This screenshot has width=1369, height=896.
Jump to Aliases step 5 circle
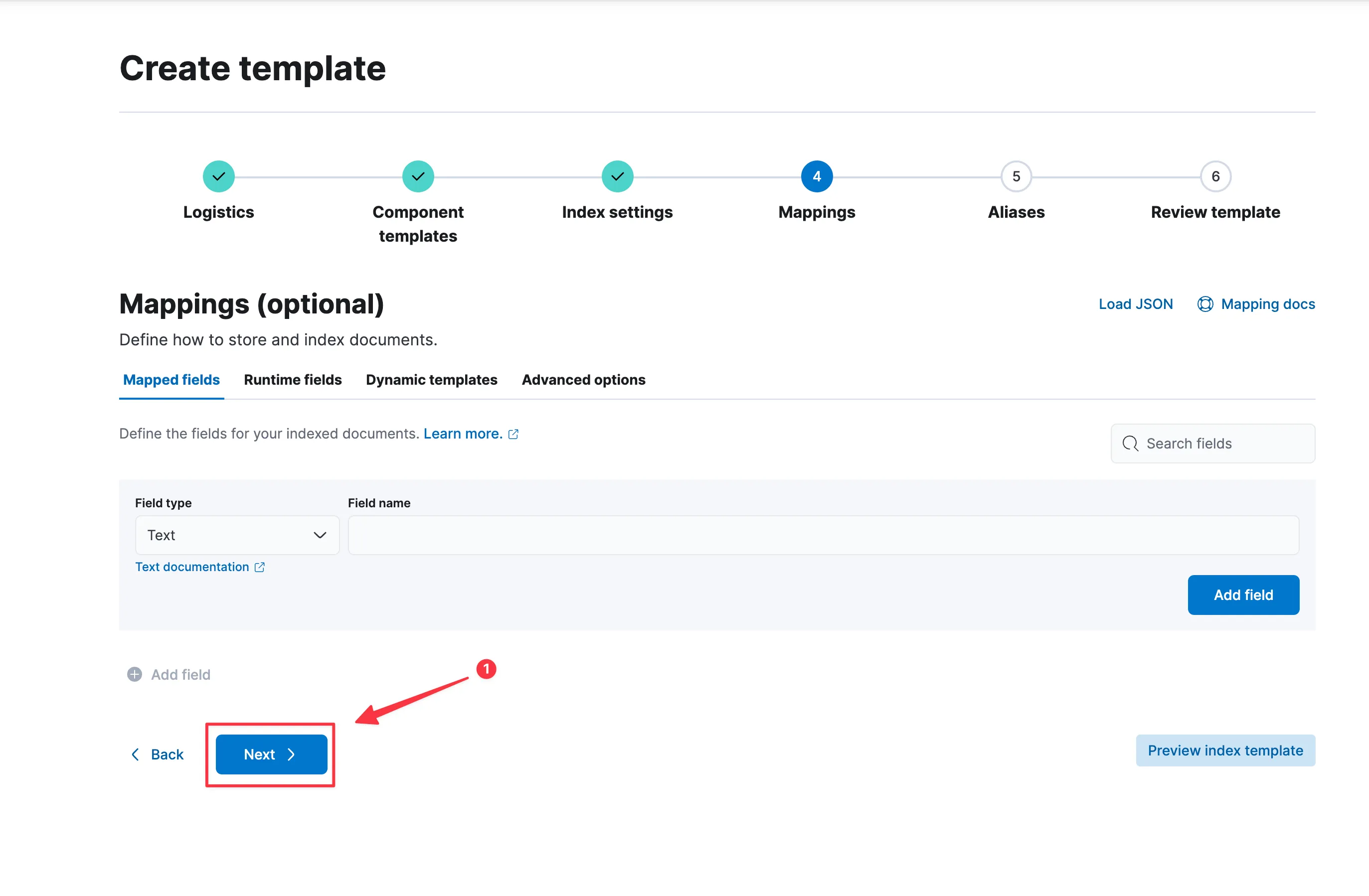(1016, 176)
